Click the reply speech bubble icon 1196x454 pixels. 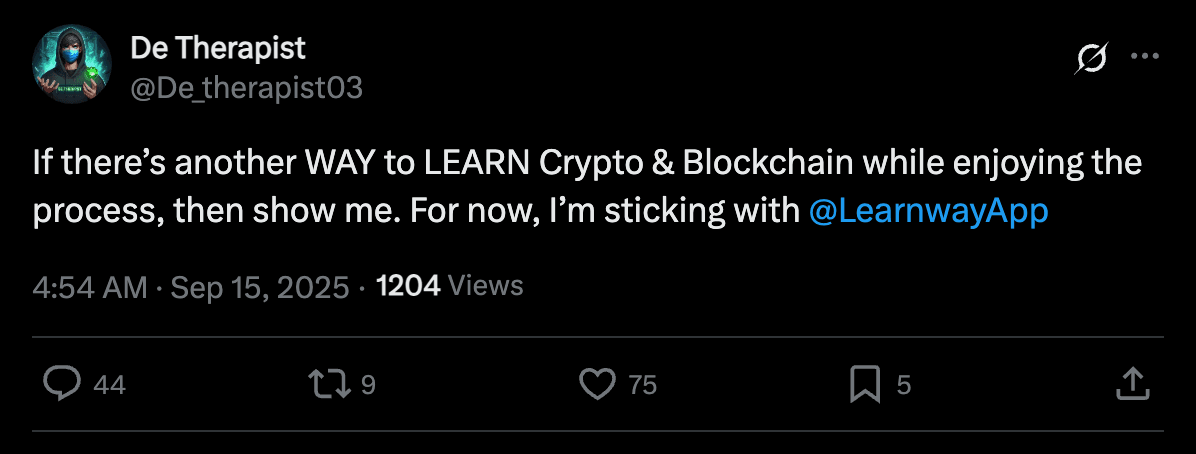coord(63,384)
